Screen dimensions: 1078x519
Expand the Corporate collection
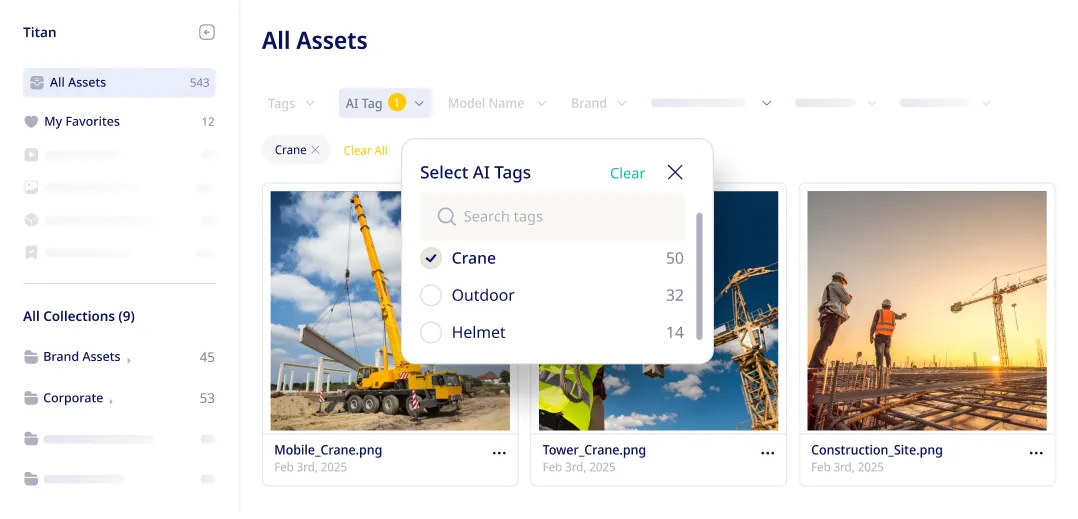click(111, 400)
